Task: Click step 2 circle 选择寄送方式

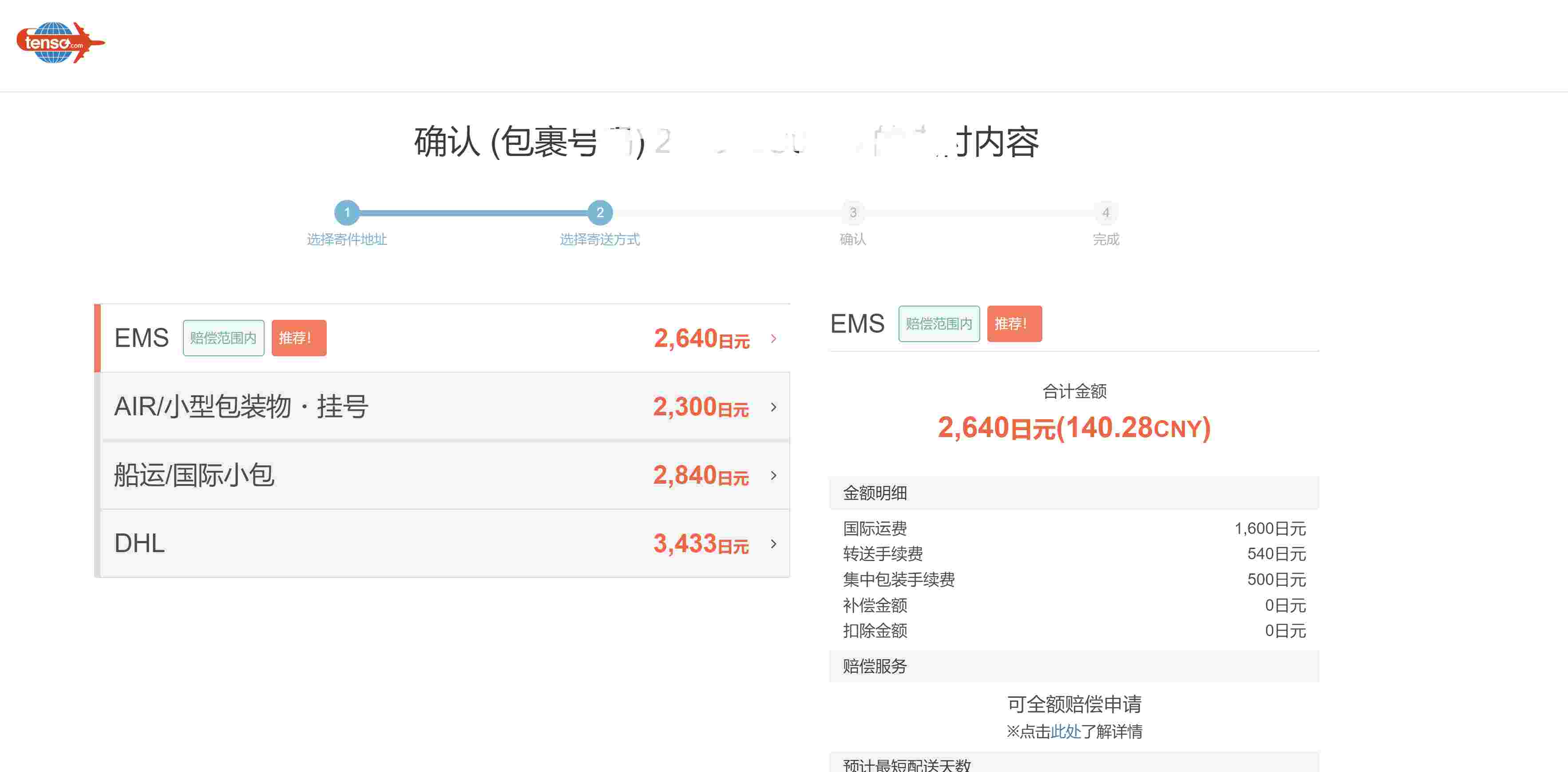Action: point(600,212)
